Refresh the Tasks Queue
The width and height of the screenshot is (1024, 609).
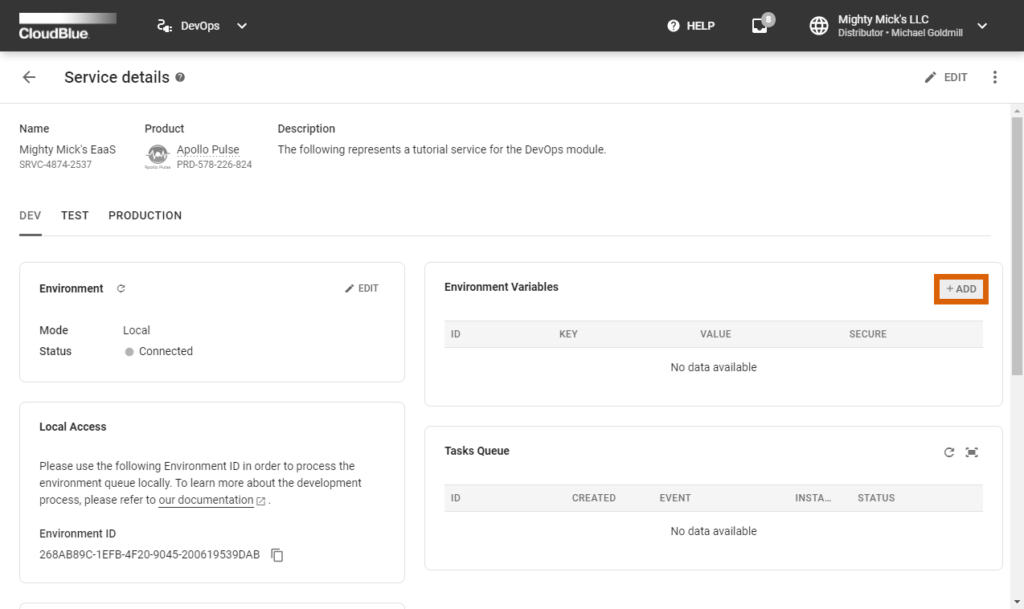point(949,452)
